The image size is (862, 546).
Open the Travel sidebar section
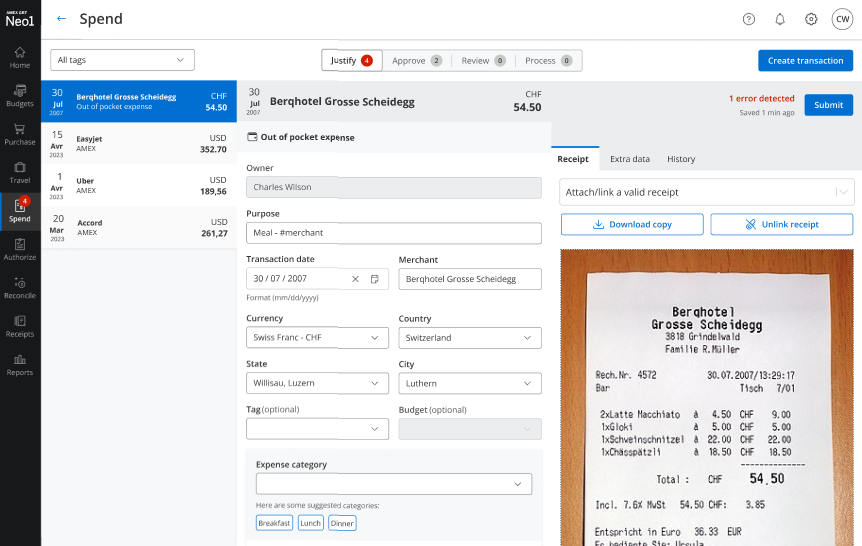(x=20, y=173)
